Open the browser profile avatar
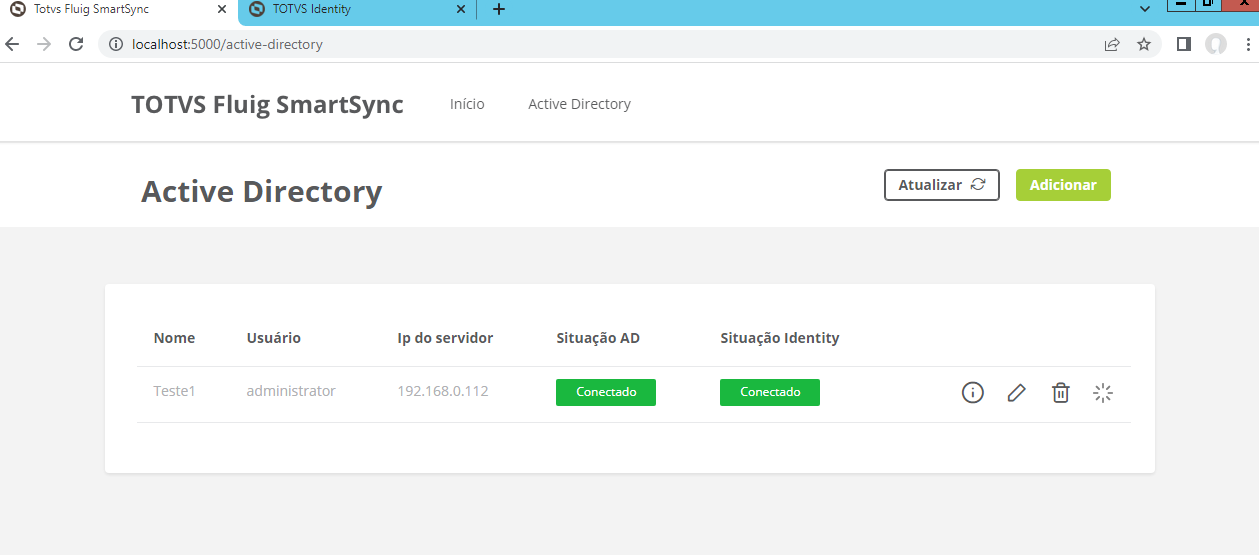The width and height of the screenshot is (1259, 555). point(1216,44)
